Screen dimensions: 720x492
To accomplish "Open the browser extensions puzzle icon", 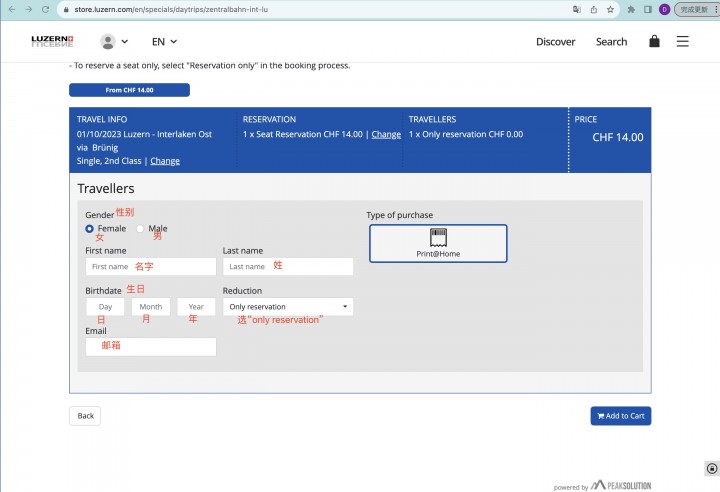I will [631, 9].
